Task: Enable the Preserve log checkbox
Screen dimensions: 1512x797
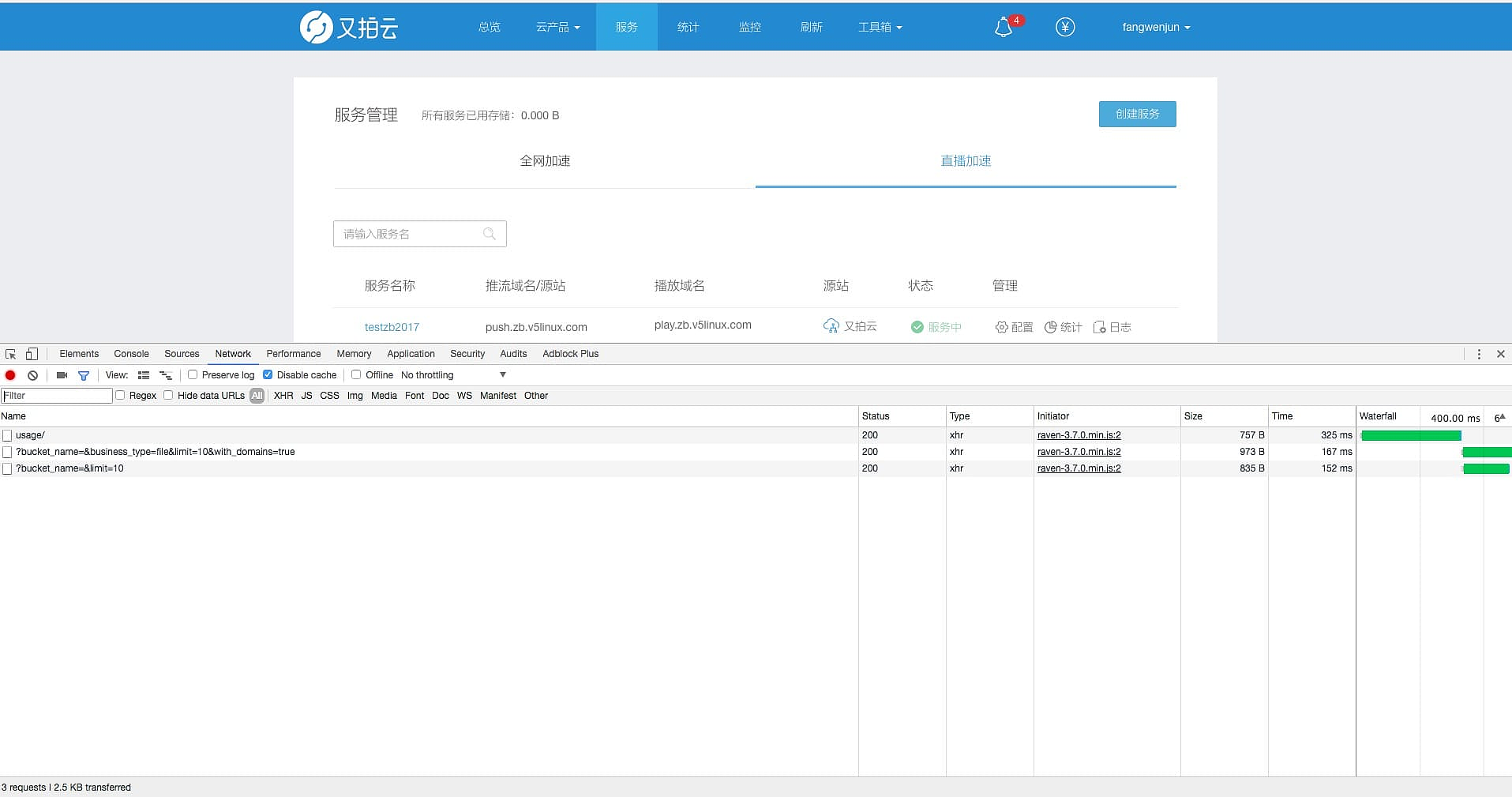Action: pyautogui.click(x=193, y=374)
